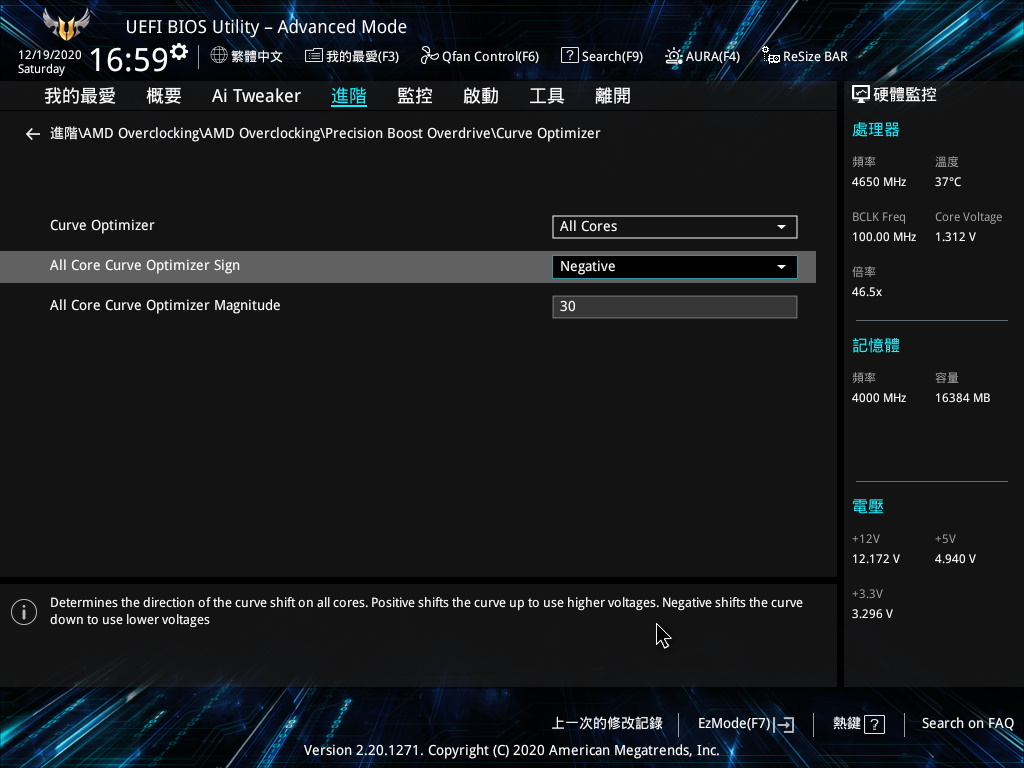This screenshot has height=768, width=1024.
Task: Go back using the breadcrumb arrow
Action: (x=33, y=134)
